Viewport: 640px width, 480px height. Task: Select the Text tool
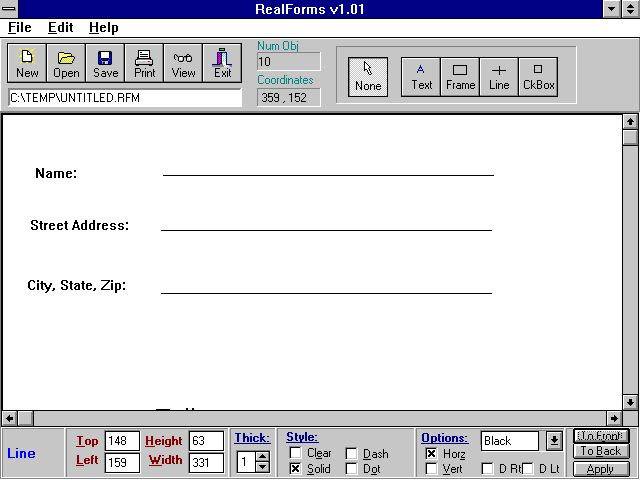pyautogui.click(x=421, y=76)
